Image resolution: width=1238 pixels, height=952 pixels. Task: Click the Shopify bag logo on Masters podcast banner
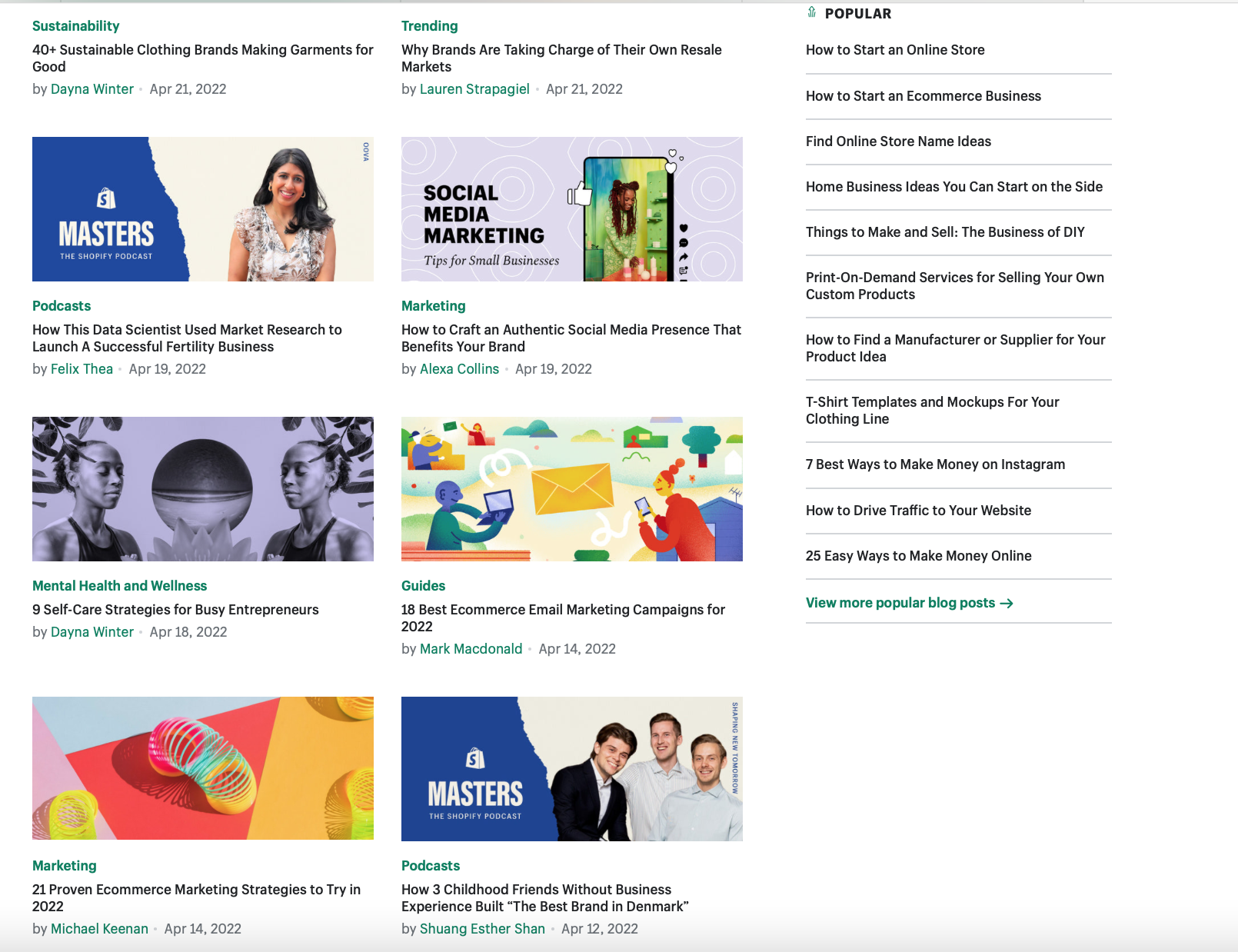click(104, 197)
